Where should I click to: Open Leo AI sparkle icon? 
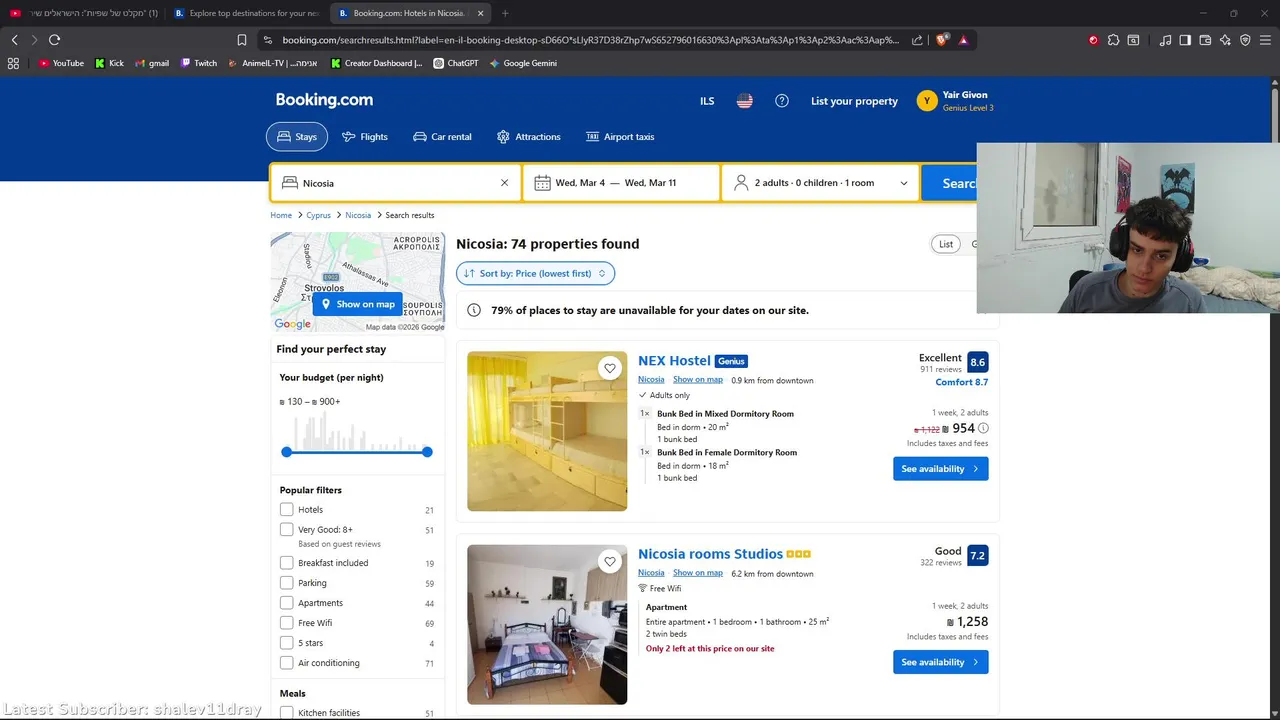tap(1225, 40)
